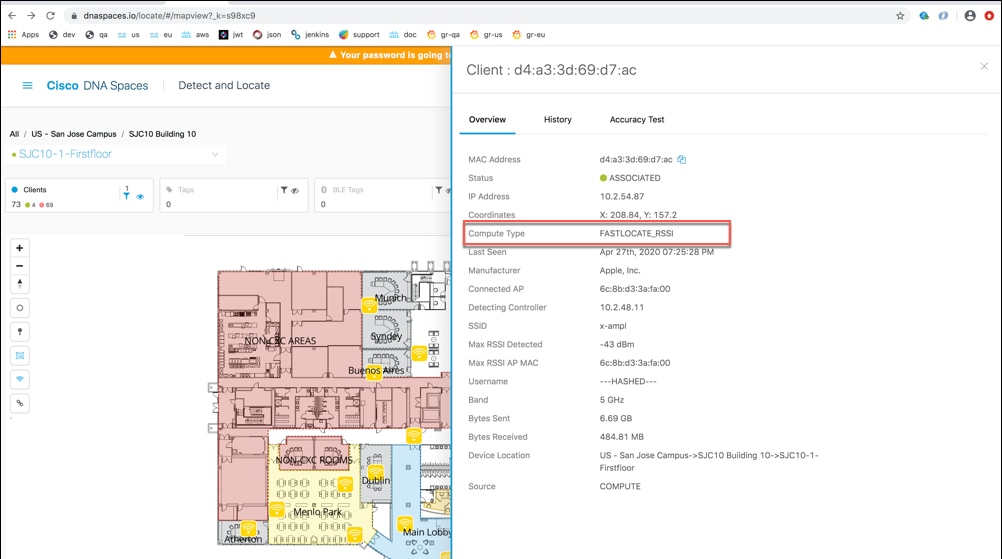Image resolution: width=1002 pixels, height=559 pixels.
Task: Open the json bookmark
Action: point(267,34)
